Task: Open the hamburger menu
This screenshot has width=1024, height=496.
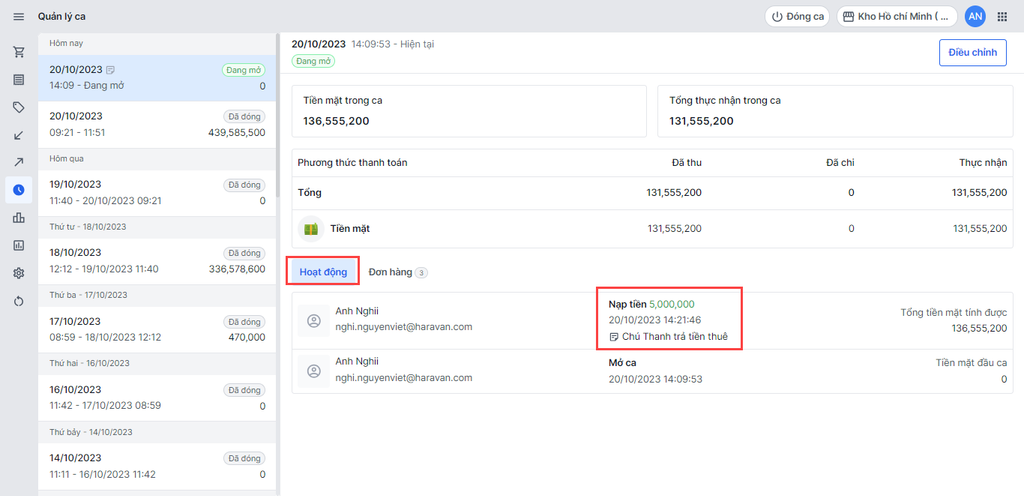Action: 18,17
